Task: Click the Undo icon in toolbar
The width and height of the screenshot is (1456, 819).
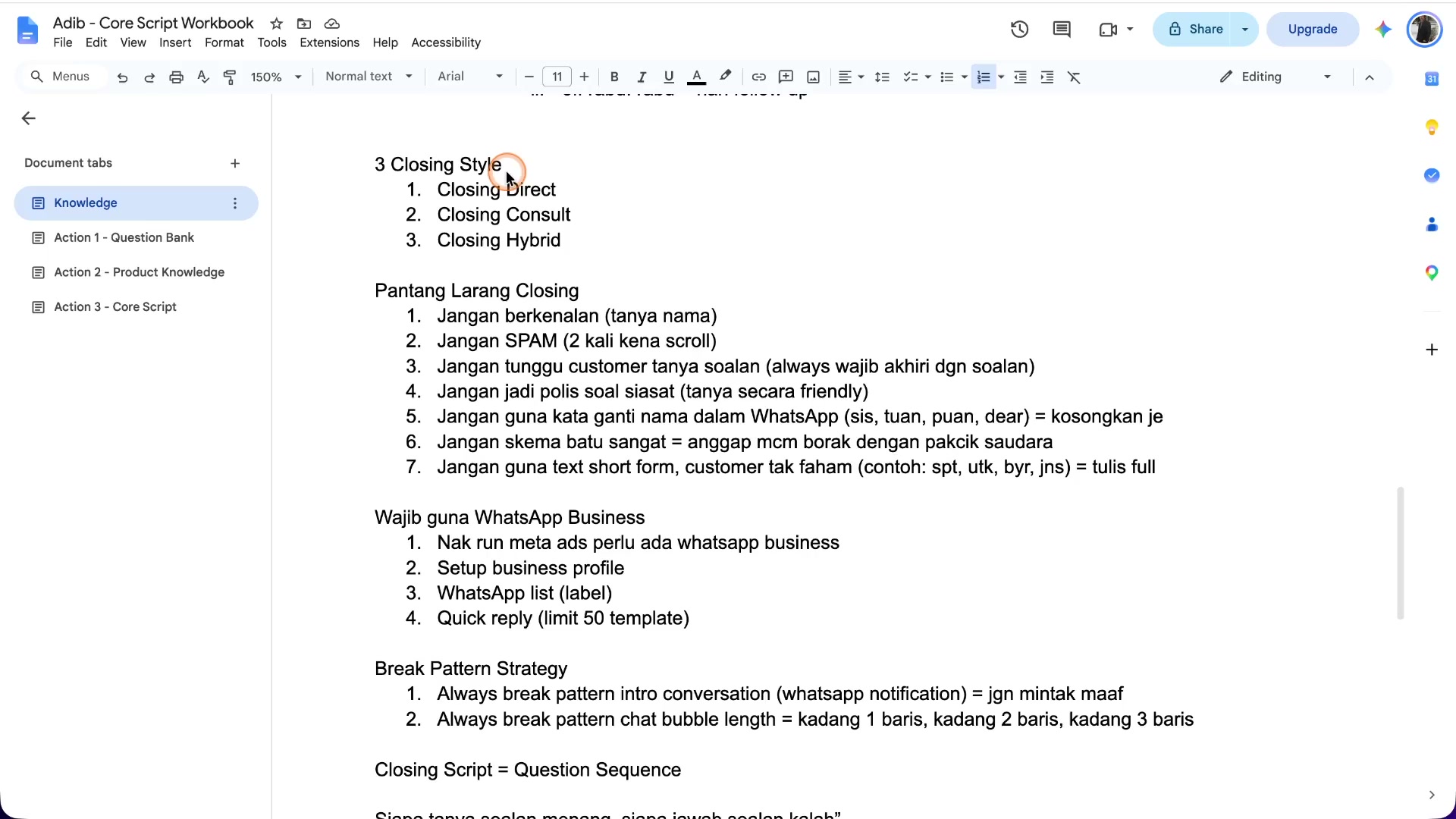Action: click(122, 77)
